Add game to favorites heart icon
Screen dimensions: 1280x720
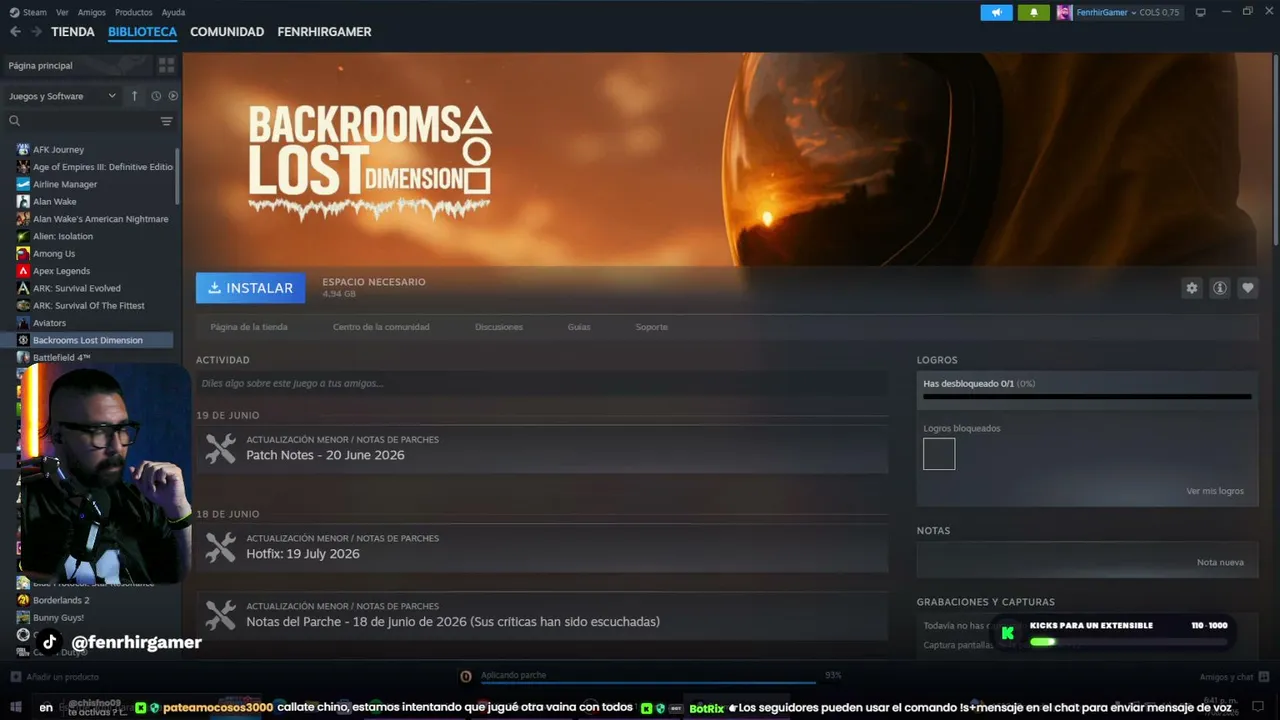coord(1248,288)
